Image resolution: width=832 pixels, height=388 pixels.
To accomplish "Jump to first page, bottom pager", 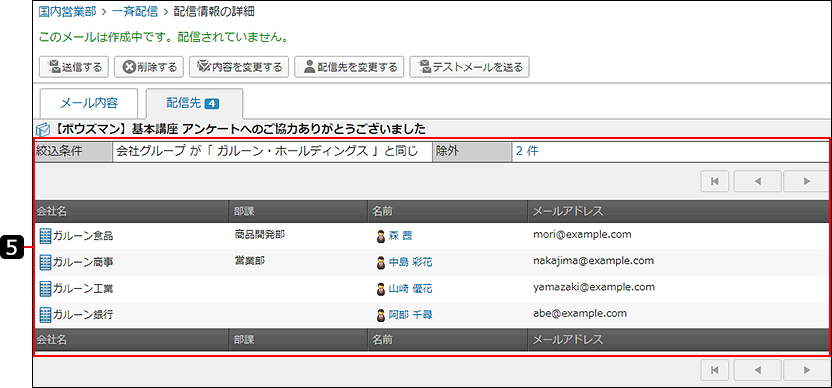I will pos(715,369).
